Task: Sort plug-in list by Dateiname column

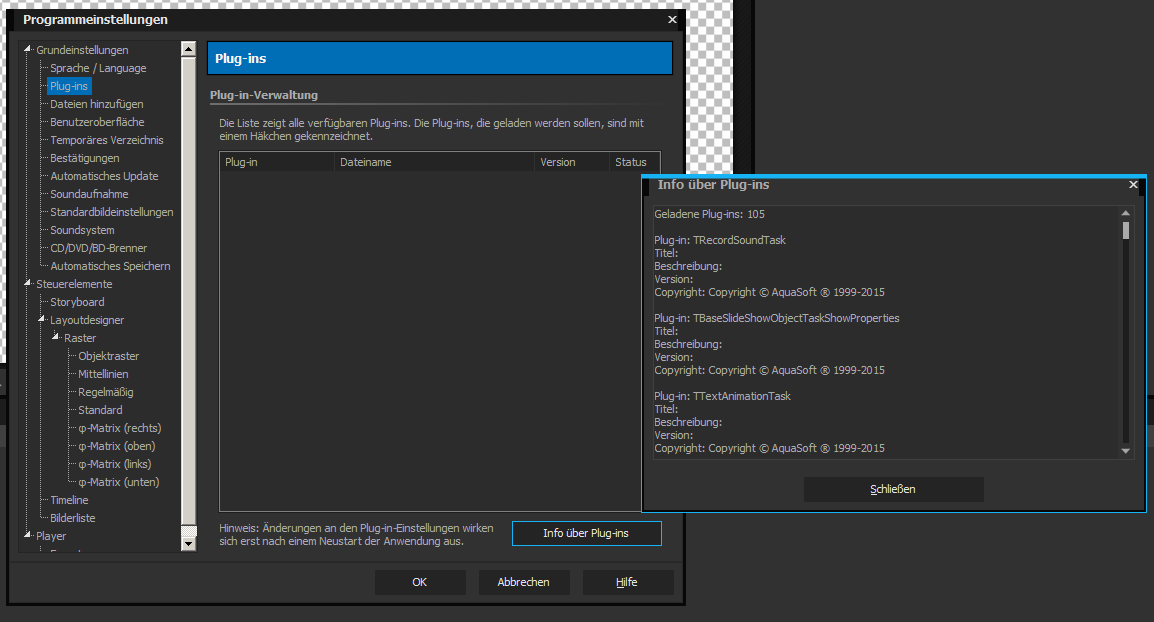Action: [x=433, y=162]
